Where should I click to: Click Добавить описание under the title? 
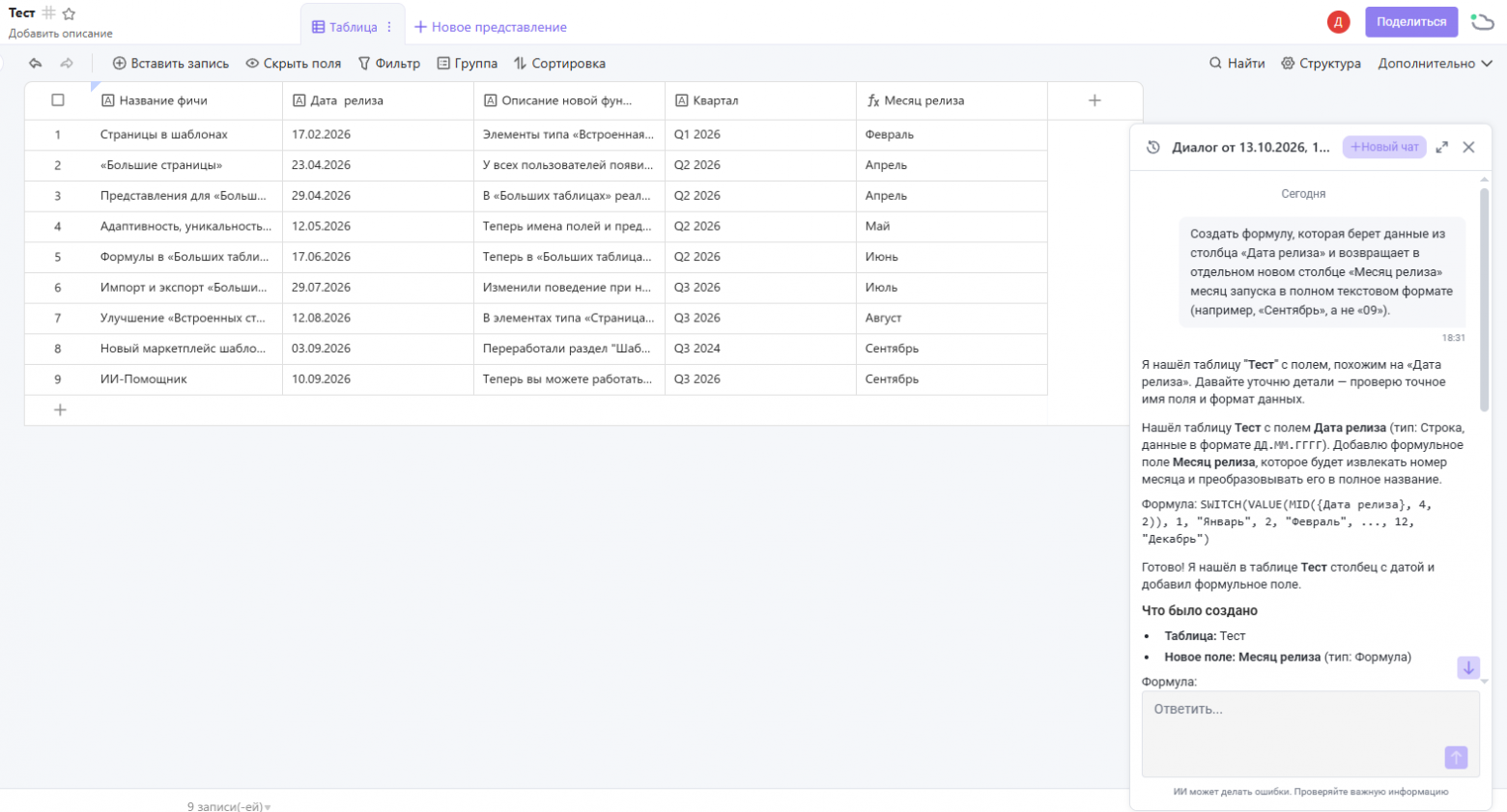click(x=61, y=34)
